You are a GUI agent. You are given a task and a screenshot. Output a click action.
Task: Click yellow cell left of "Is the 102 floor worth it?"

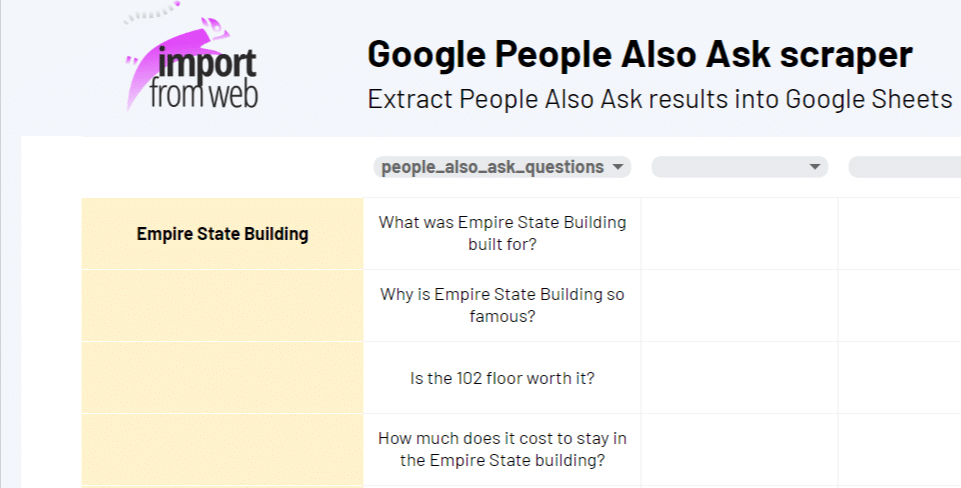coord(222,378)
